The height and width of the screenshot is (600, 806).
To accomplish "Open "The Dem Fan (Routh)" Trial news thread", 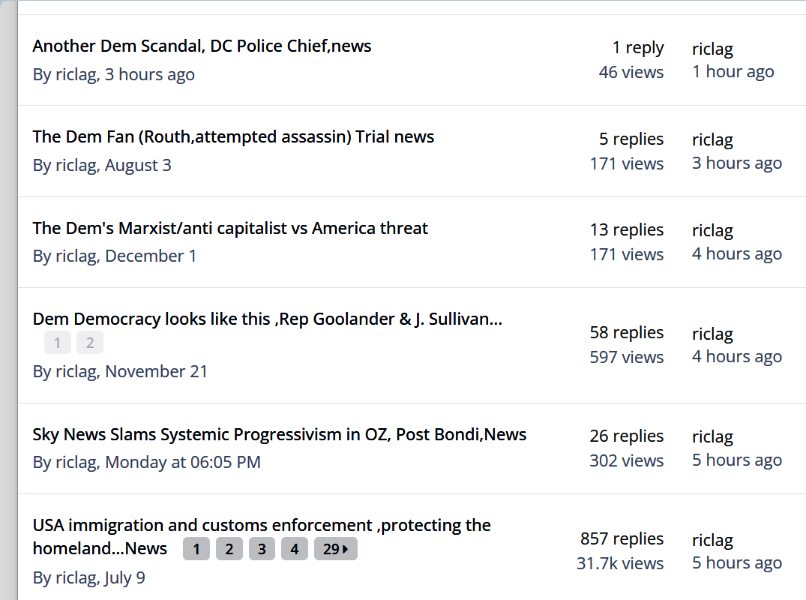I will click(233, 137).
